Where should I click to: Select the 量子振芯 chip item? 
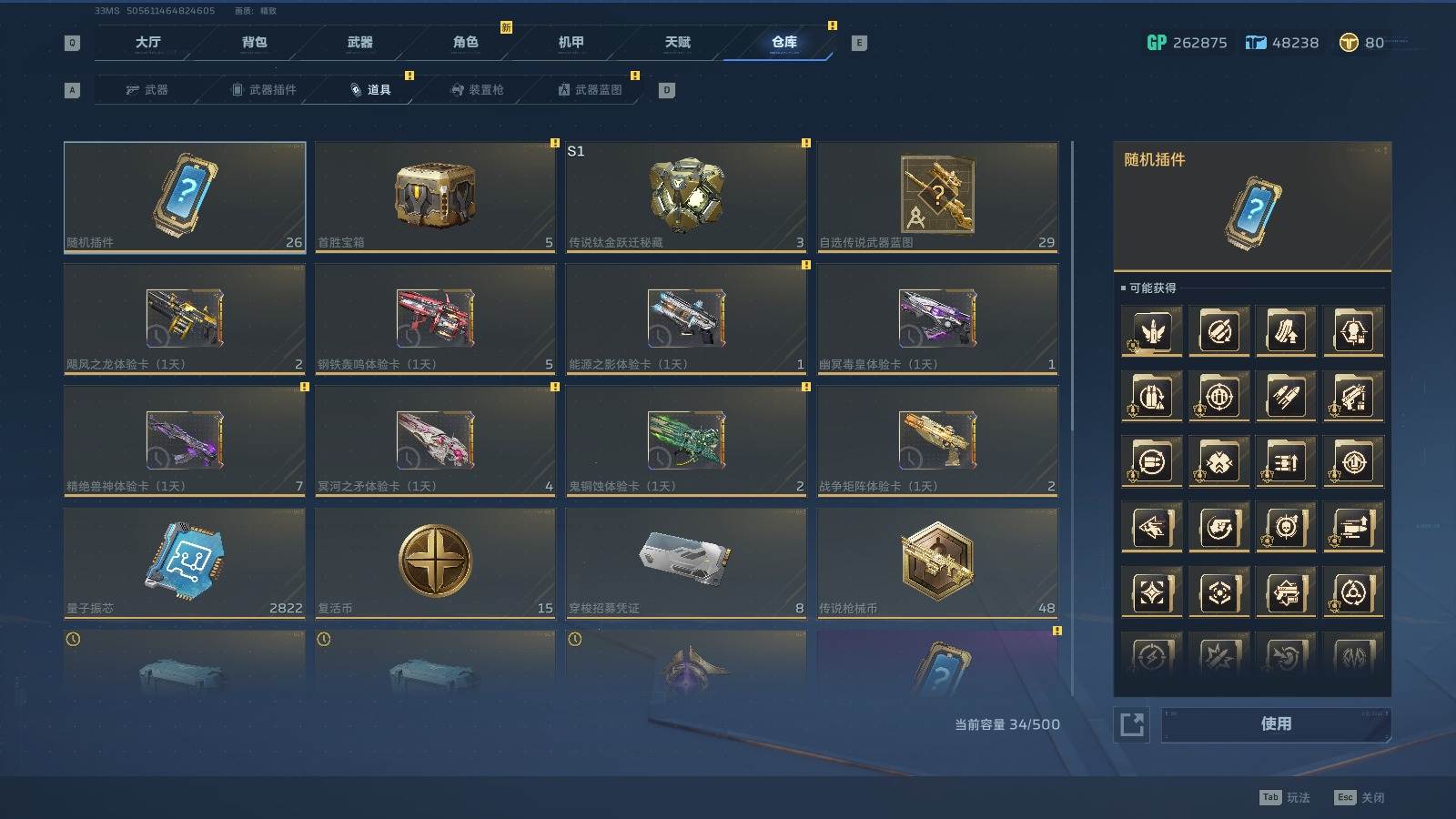tap(185, 563)
